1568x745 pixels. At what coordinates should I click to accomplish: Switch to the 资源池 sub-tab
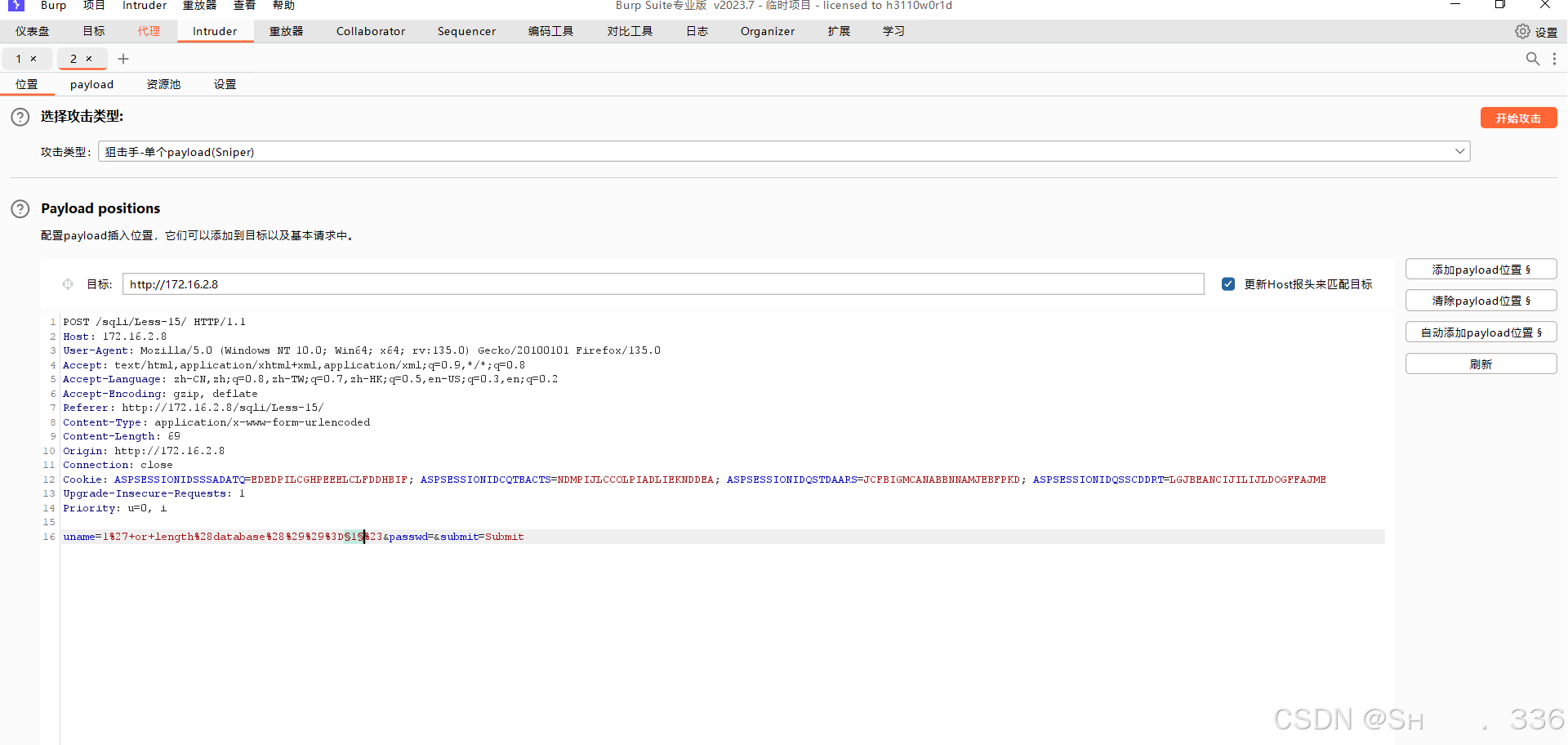(163, 84)
